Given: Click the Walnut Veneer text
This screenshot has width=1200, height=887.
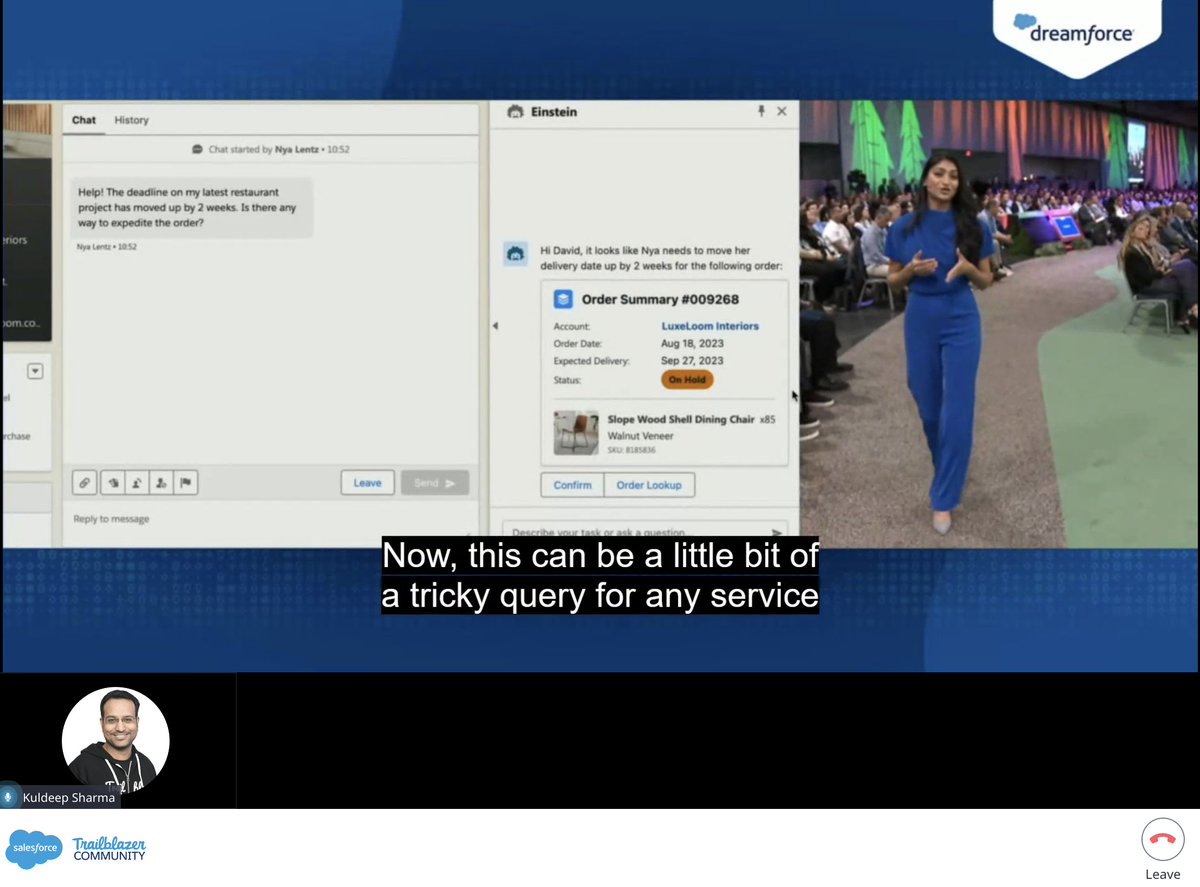Looking at the screenshot, I should coord(641,436).
